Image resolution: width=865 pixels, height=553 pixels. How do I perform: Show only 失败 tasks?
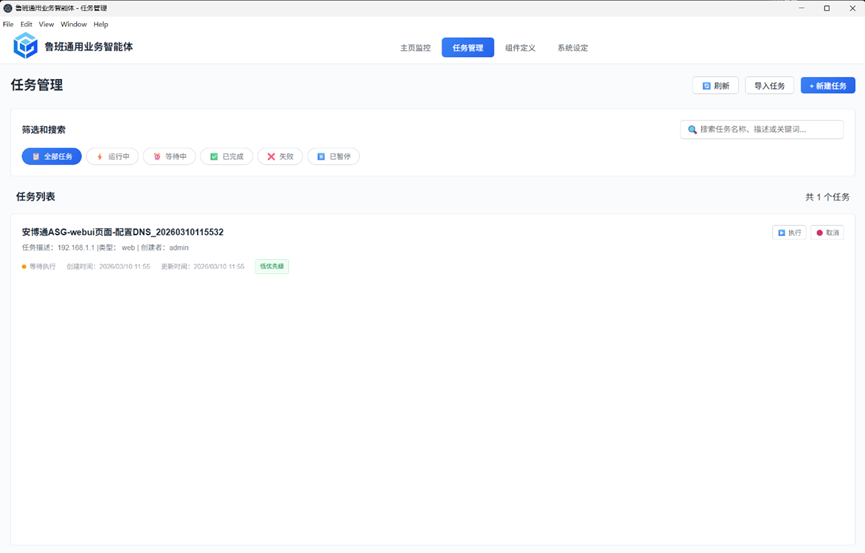(x=280, y=157)
